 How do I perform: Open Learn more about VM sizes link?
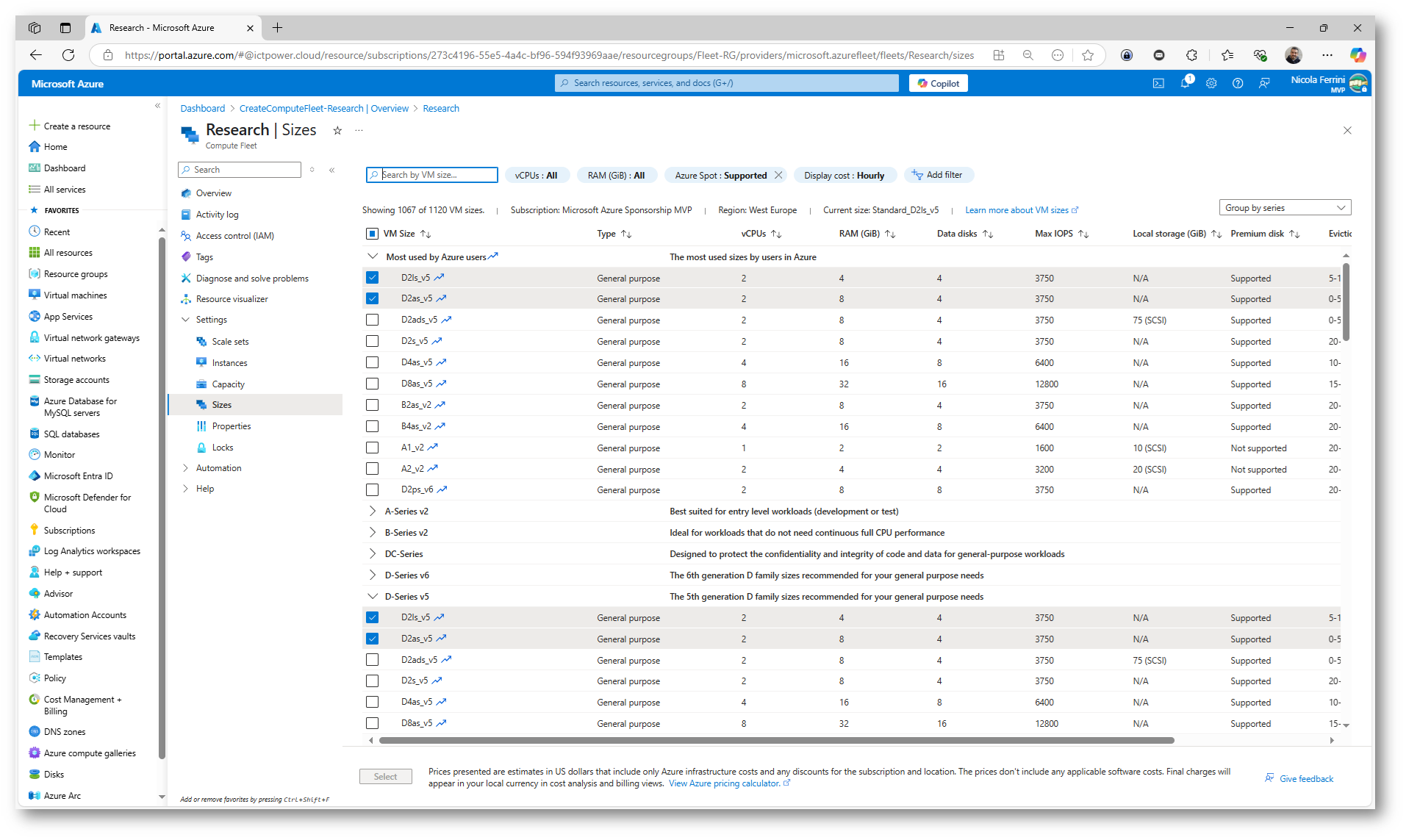1022,210
